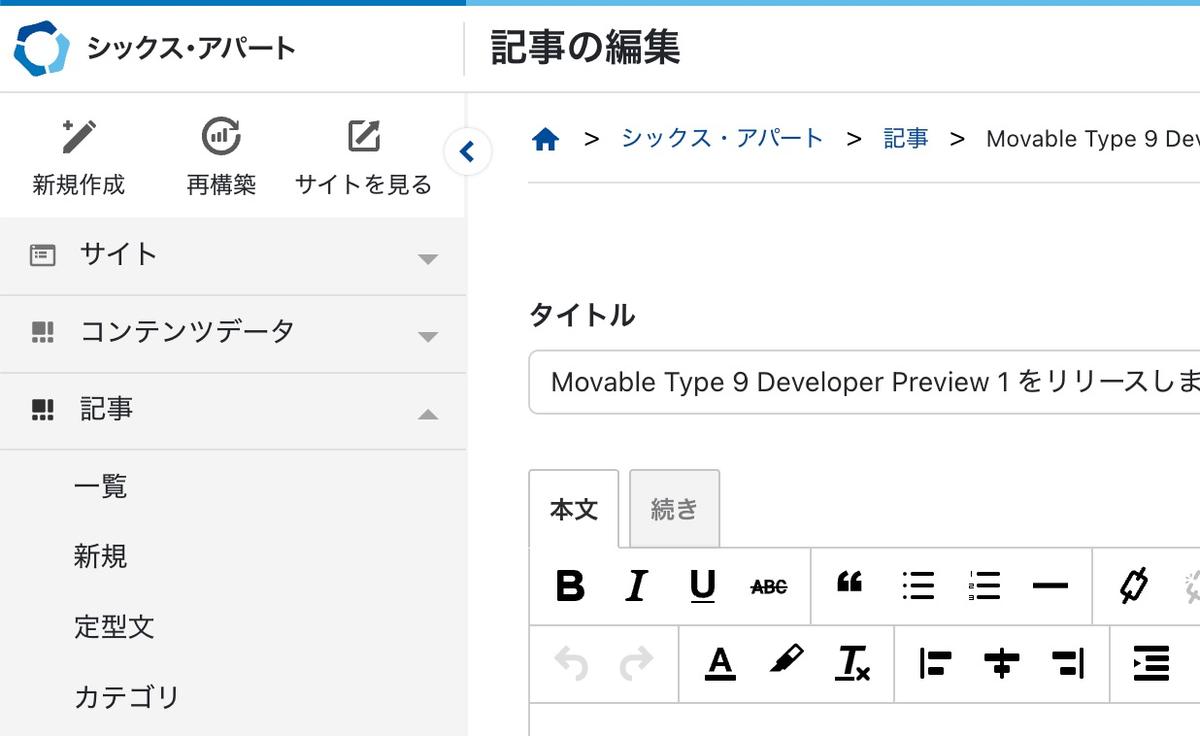Image resolution: width=1200 pixels, height=736 pixels.
Task: Insert a blockquote in the editor
Action: click(x=849, y=584)
